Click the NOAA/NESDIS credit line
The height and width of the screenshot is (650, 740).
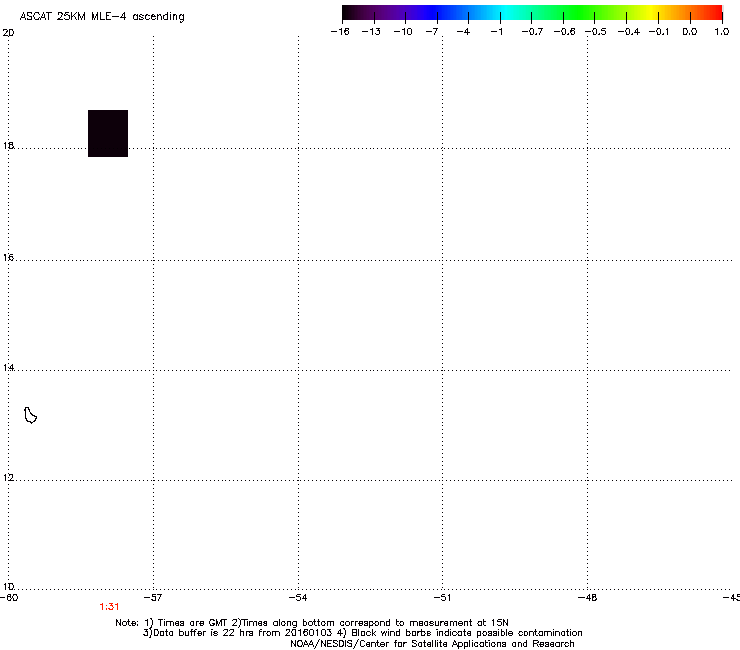pos(432,644)
